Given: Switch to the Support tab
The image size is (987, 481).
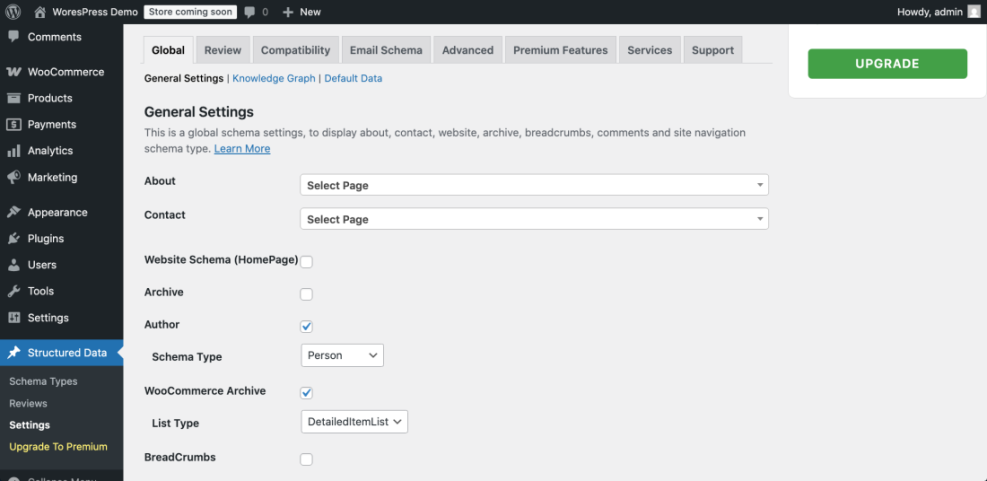Looking at the screenshot, I should point(713,50).
